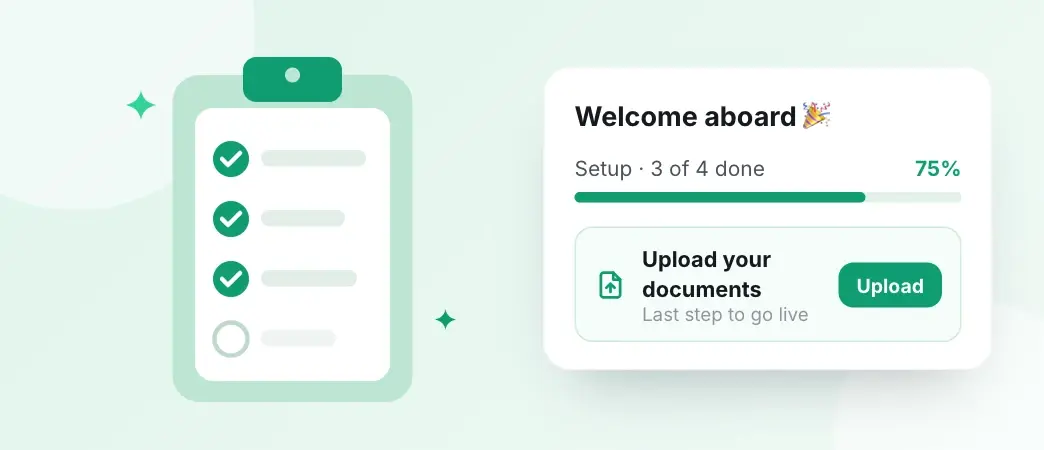Click the "Setup · 3 of 4 done" text

[x=669, y=169]
